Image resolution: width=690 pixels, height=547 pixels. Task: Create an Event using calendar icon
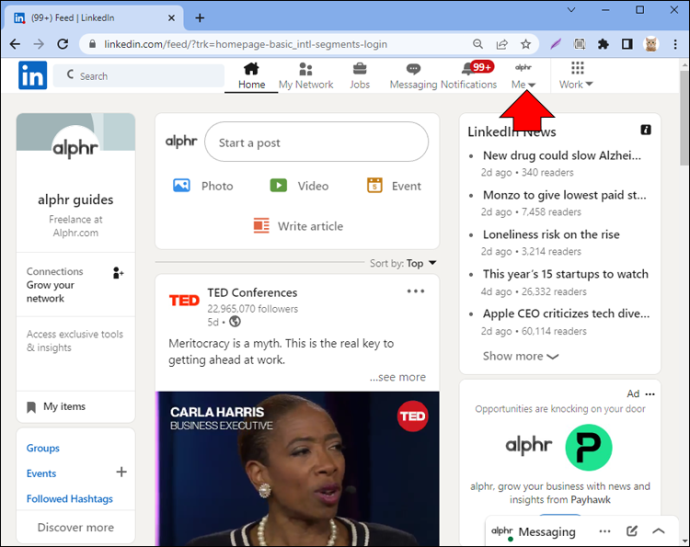point(374,185)
